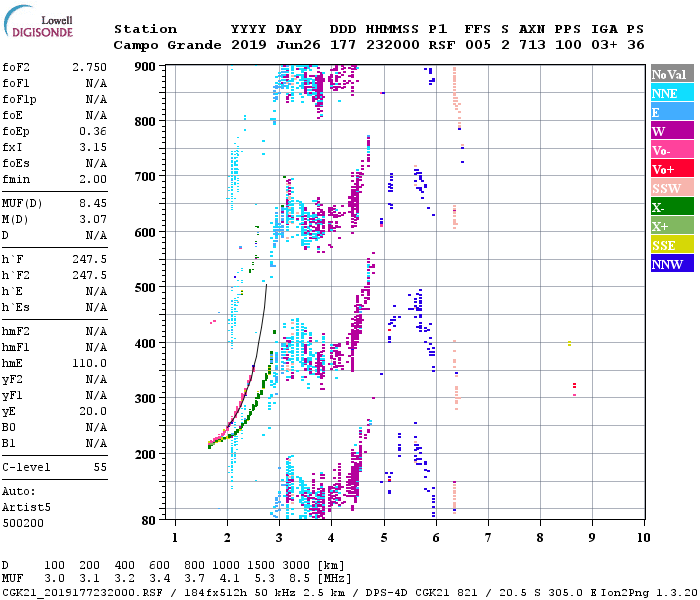Click the 10 MHz x-axis label
The height and width of the screenshot is (600, 700).
(643, 538)
